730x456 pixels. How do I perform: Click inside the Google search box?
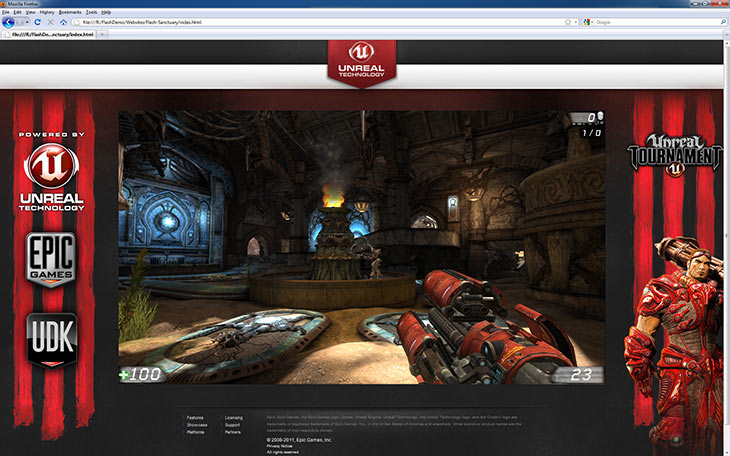point(650,21)
